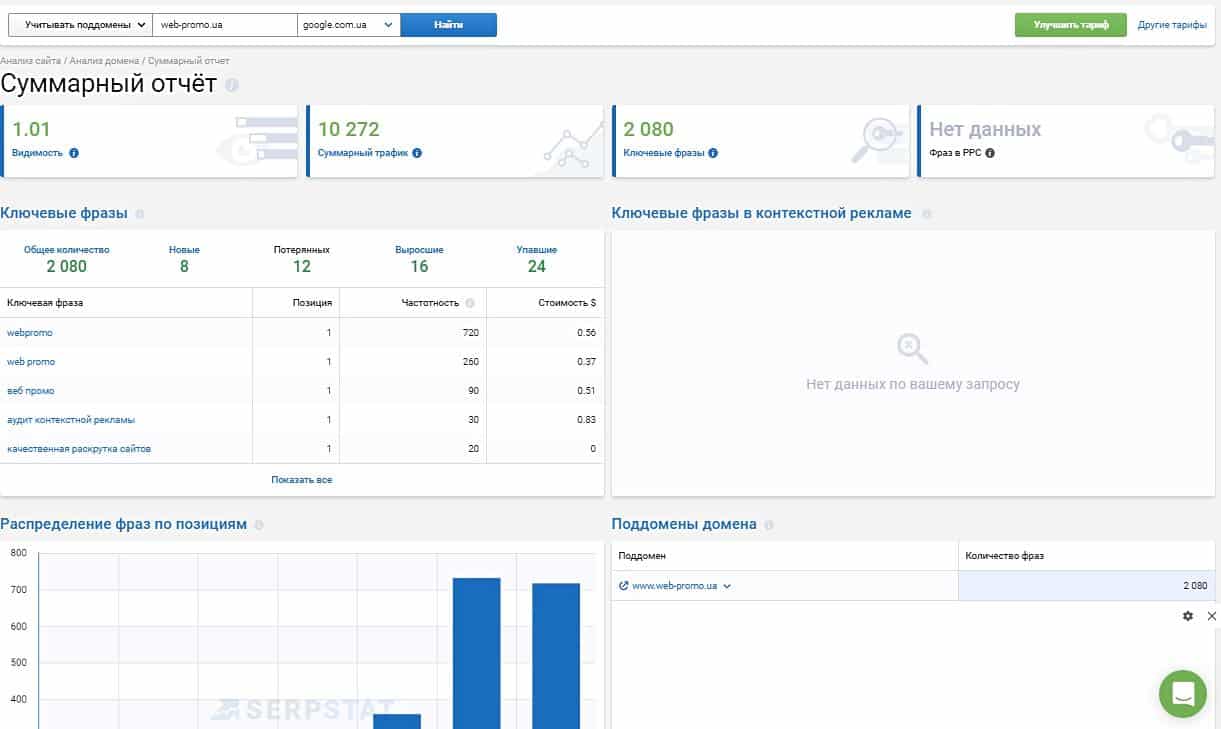The width and height of the screenshot is (1221, 729).
Task: Select the Новые keywords tab
Action: tap(184, 258)
